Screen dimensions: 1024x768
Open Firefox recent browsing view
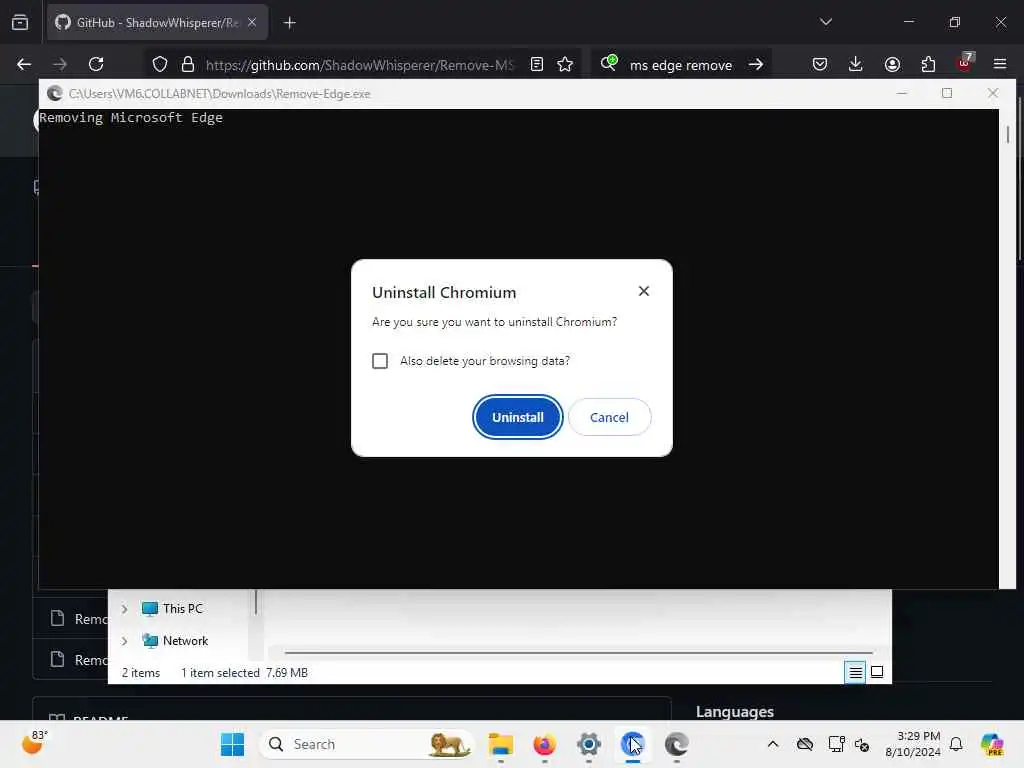point(20,22)
